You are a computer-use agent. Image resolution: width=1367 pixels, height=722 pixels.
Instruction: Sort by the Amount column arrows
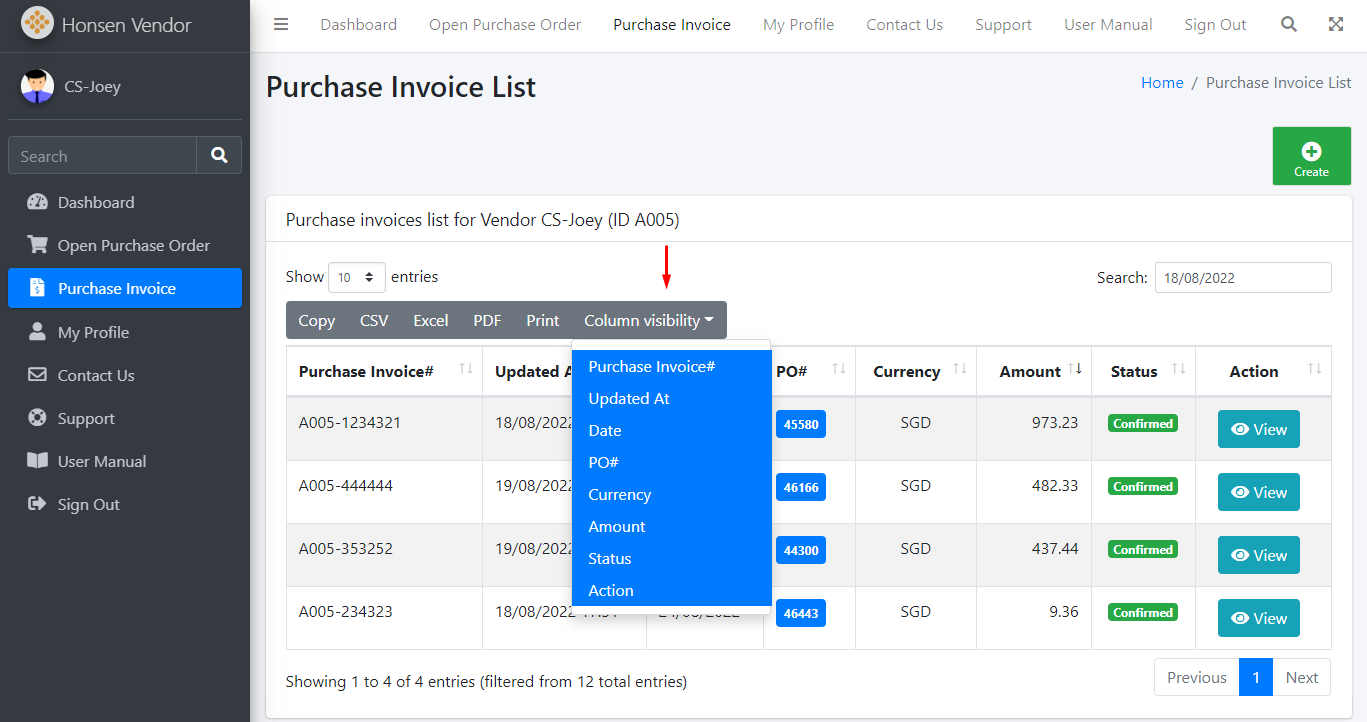(x=1075, y=370)
